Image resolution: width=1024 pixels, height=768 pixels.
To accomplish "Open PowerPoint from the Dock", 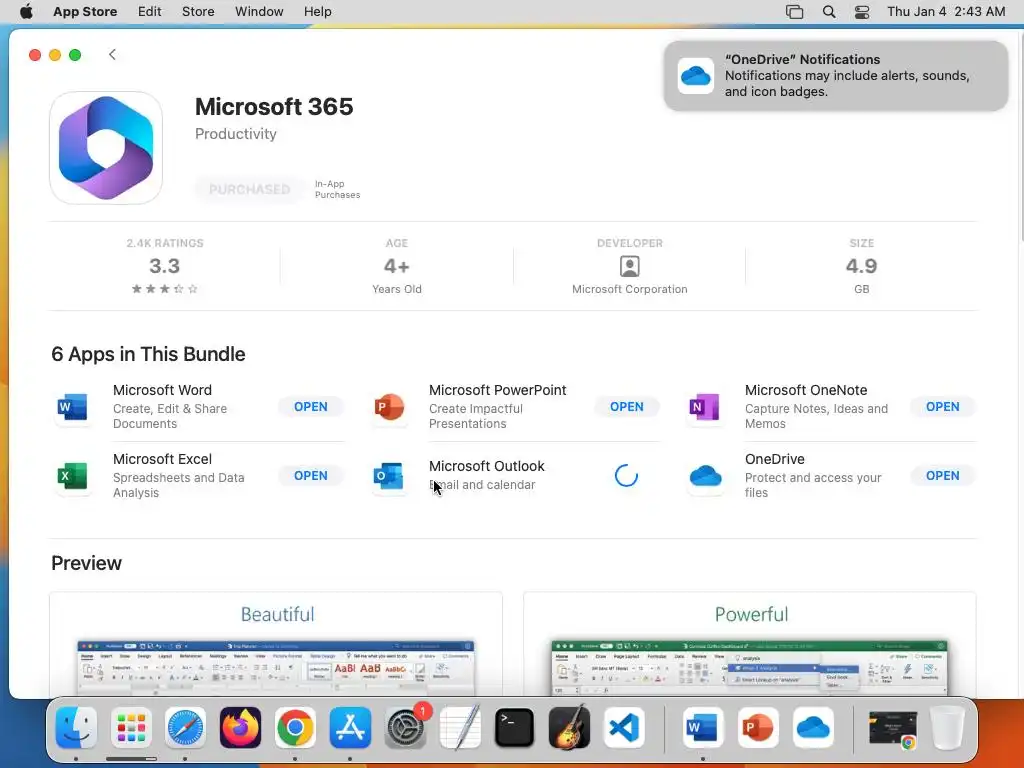I will (758, 728).
